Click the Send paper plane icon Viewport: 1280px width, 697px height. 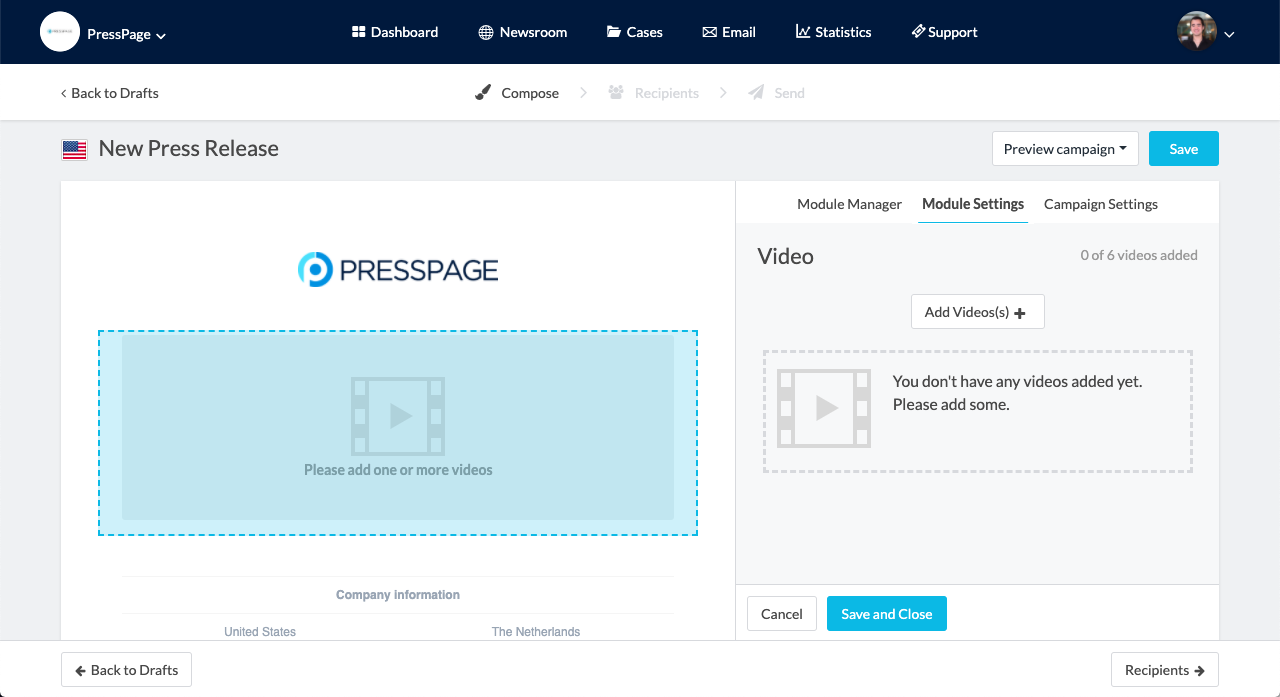click(756, 93)
